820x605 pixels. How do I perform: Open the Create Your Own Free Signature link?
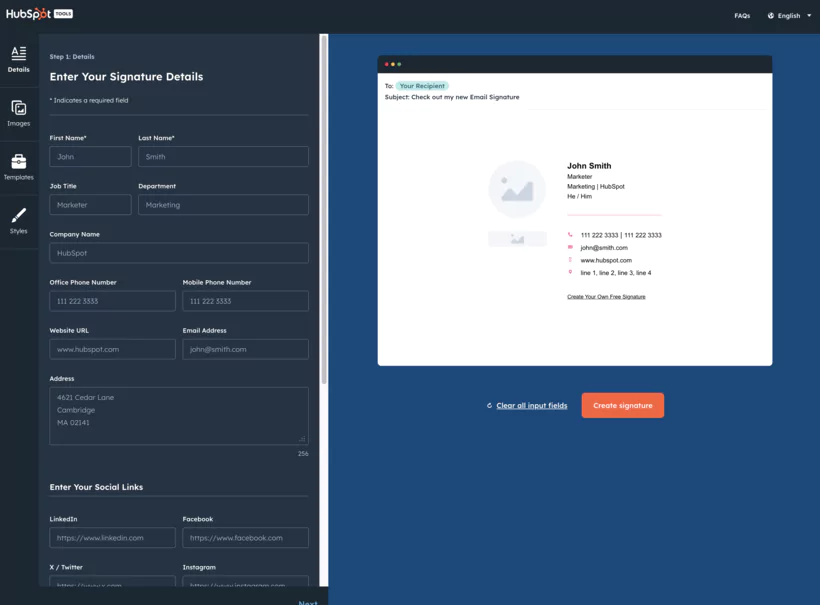pyautogui.click(x=607, y=296)
